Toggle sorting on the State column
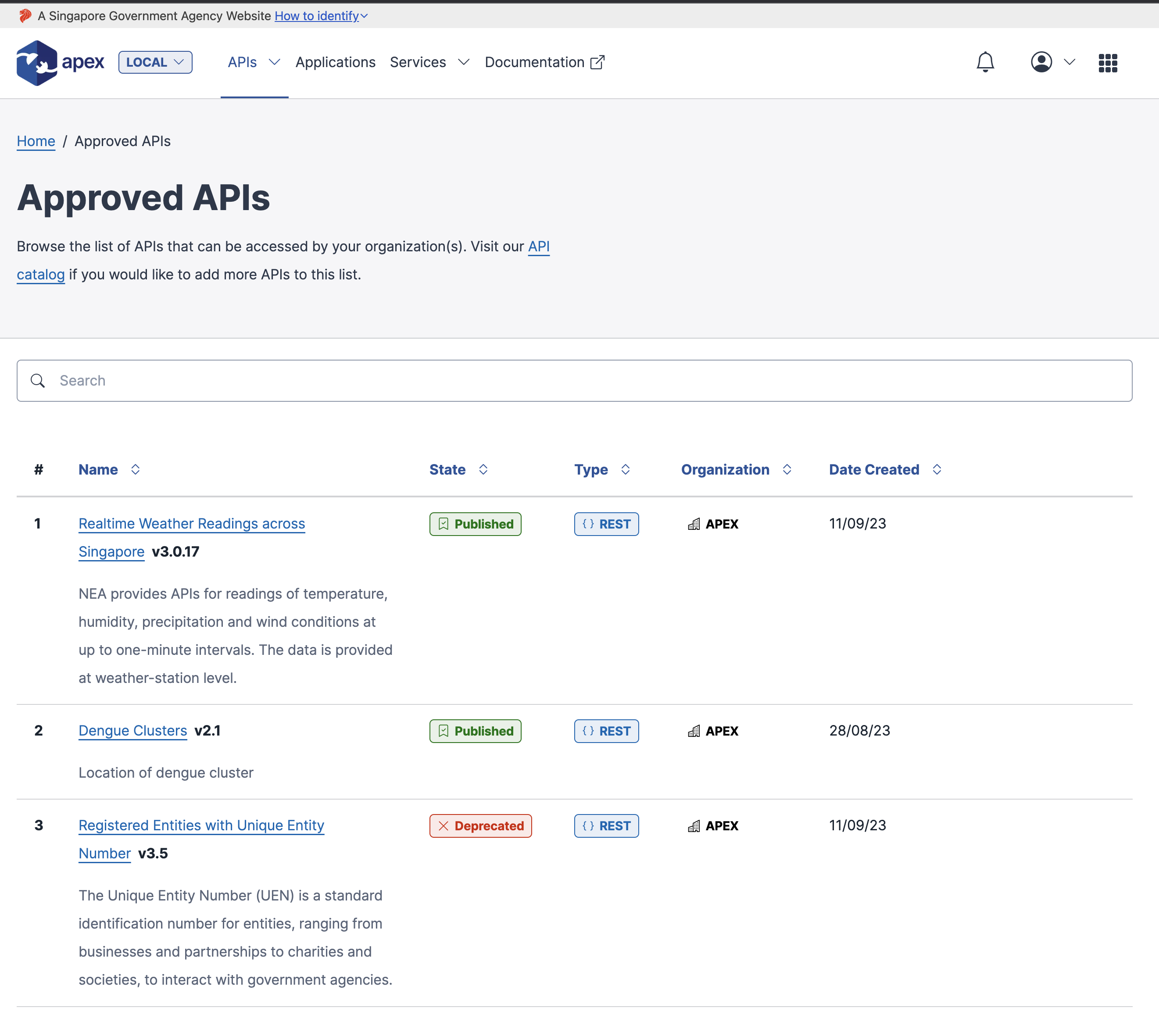Viewport: 1159px width, 1036px height. click(483, 469)
